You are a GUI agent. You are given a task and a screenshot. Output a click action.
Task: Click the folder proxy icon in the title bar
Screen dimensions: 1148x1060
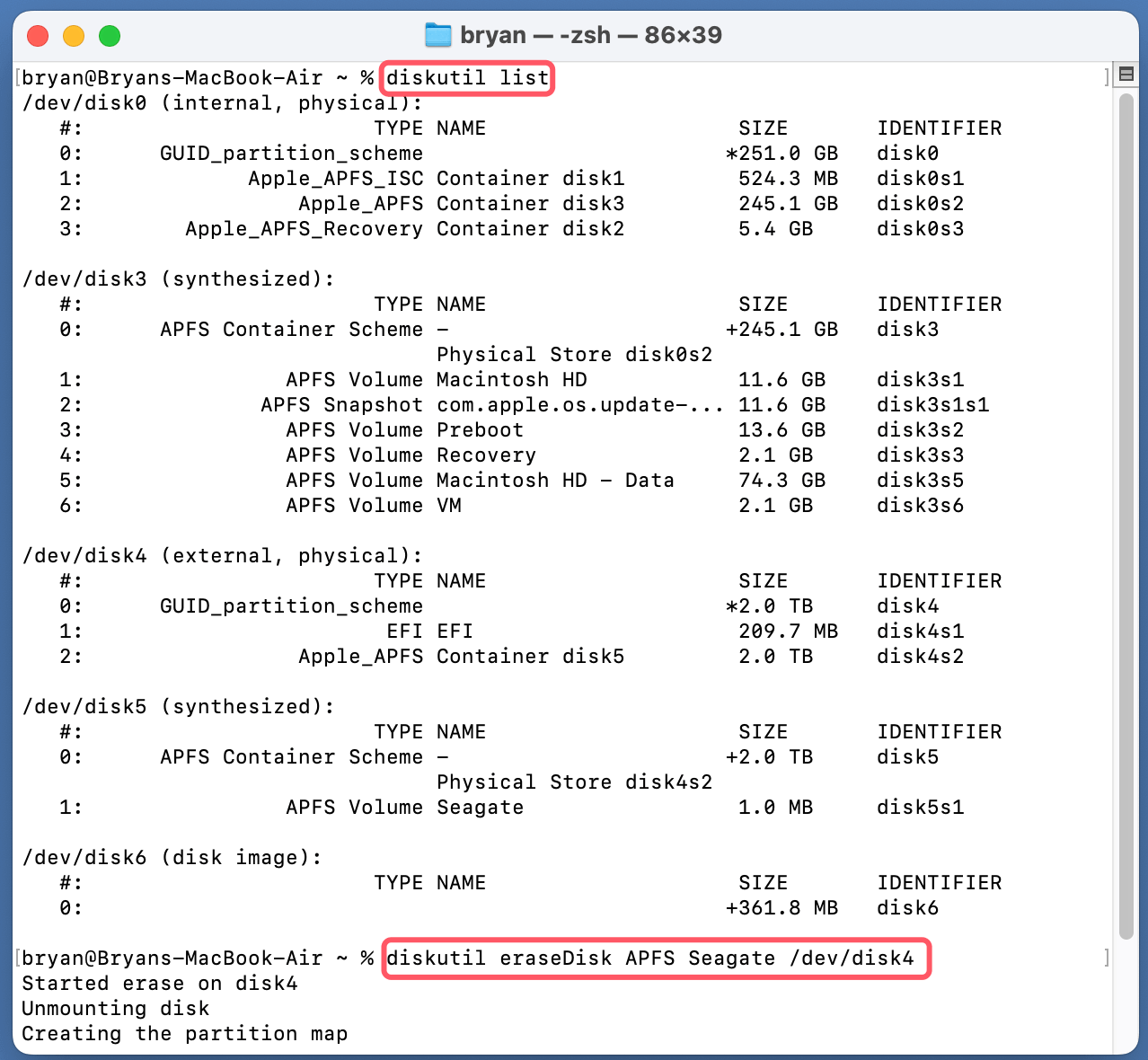437,35
